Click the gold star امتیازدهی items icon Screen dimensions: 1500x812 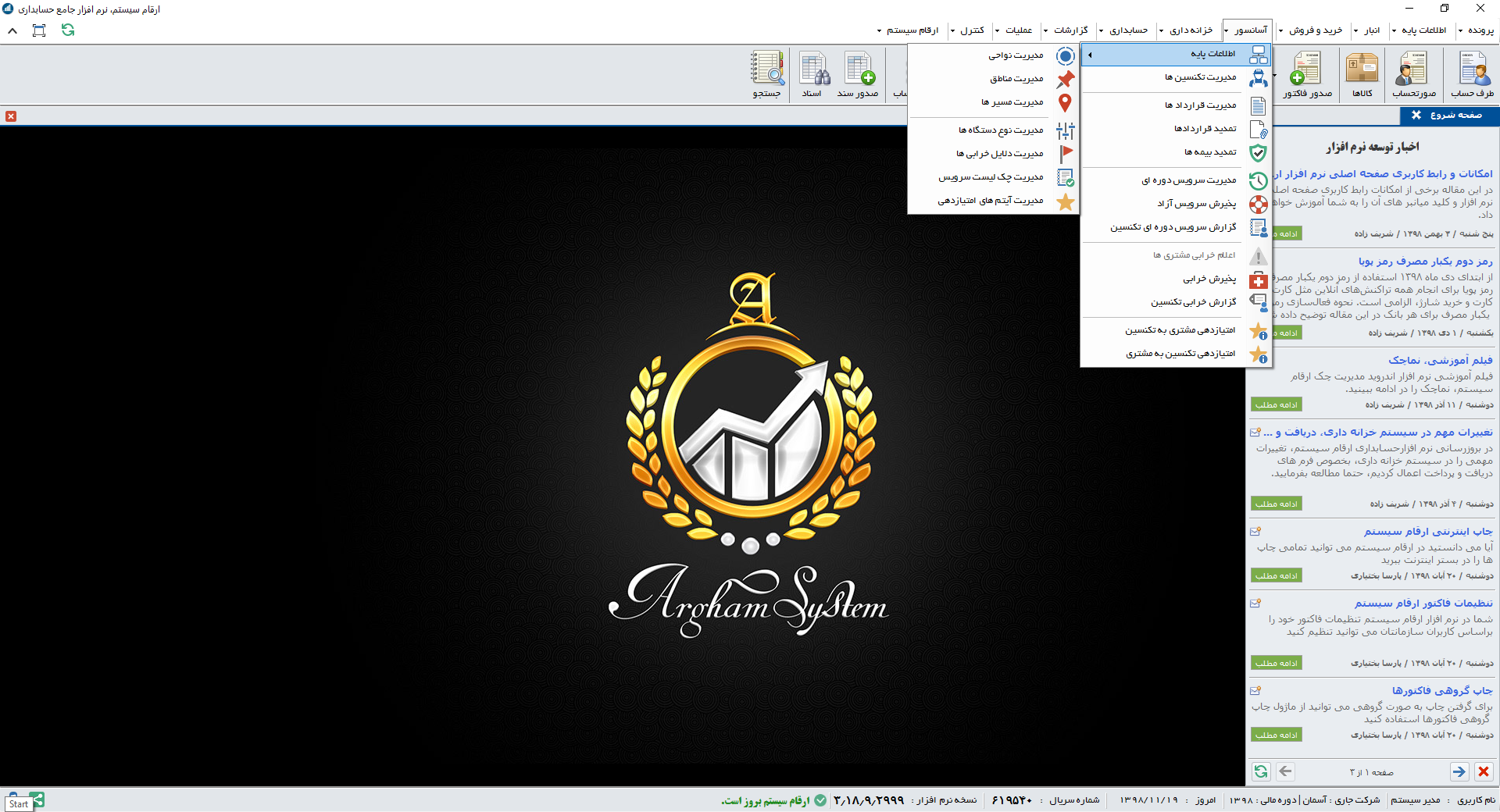1066,202
